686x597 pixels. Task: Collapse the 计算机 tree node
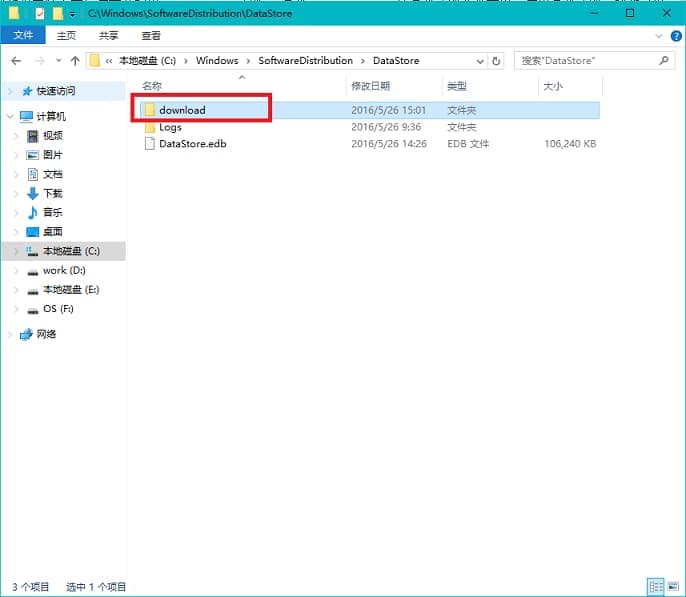(10, 116)
